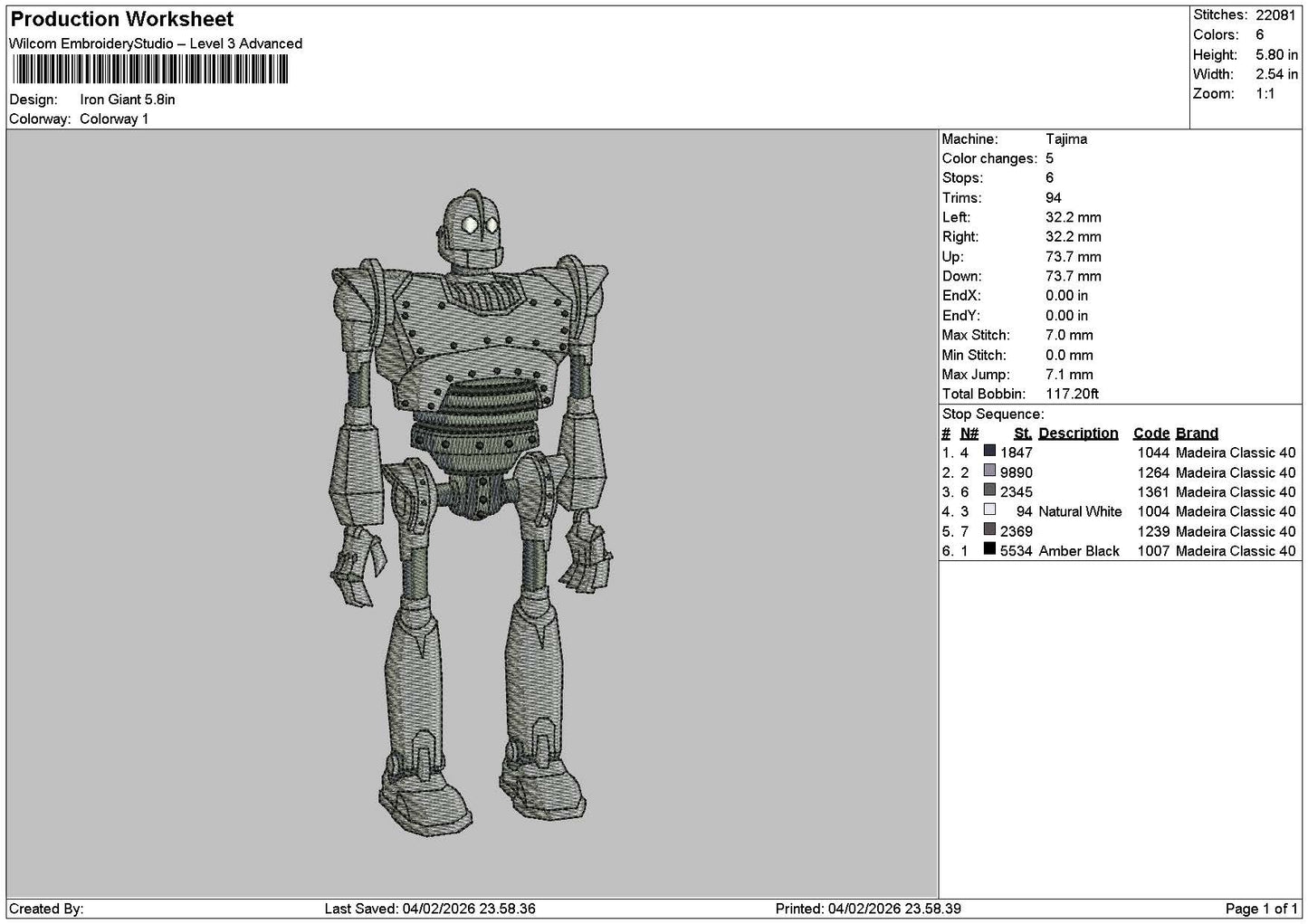
Task: Click the dark swatch for thread 1847
Action: click(989, 452)
